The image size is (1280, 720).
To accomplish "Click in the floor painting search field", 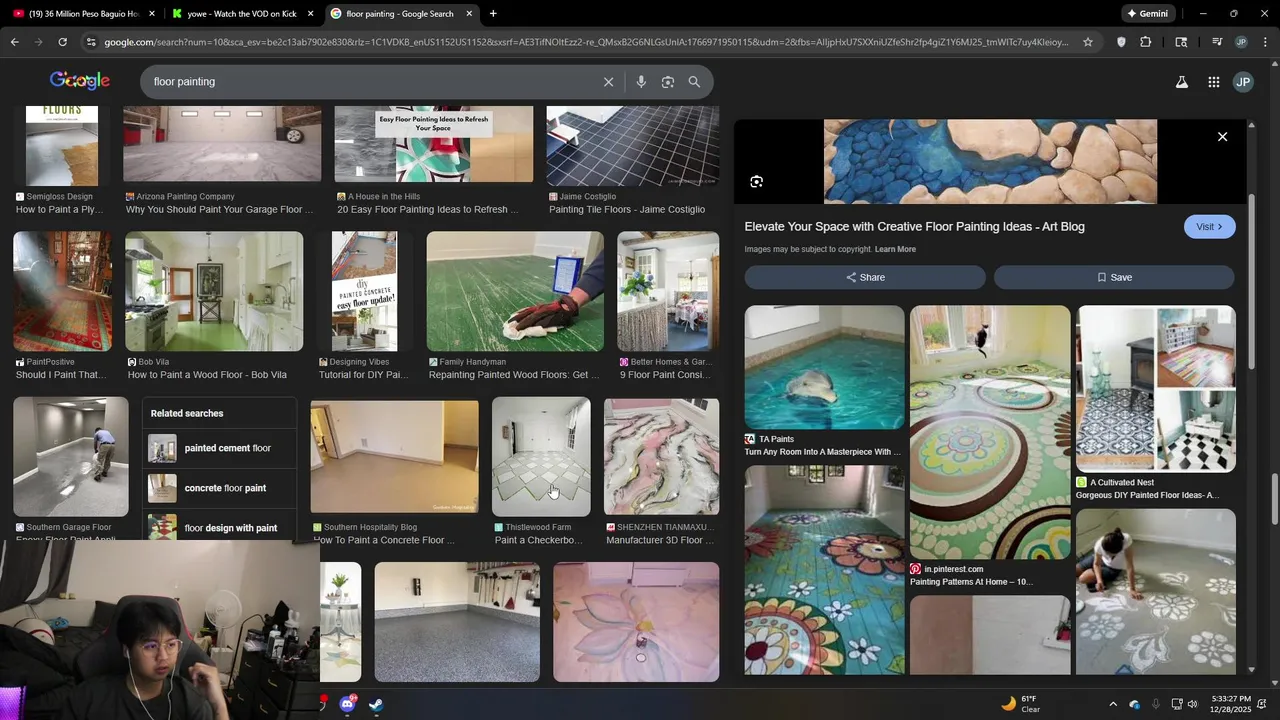I will pyautogui.click(x=370, y=82).
